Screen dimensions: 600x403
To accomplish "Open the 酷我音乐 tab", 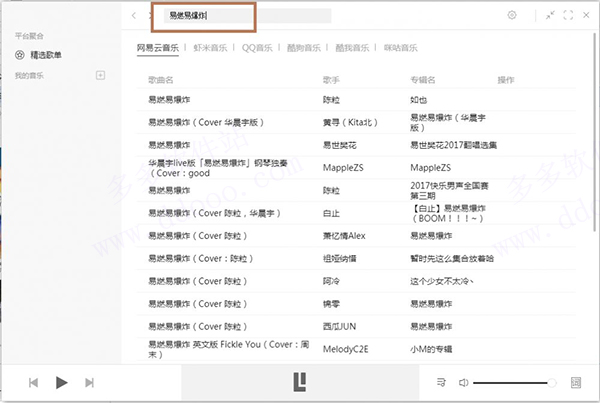I will coord(352,48).
